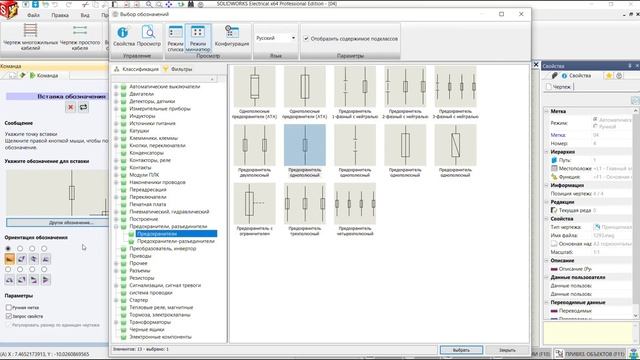Select Предохранитель 1-фазный с нейтралью thumbnail
This screenshot has height=360, width=640.
[x=355, y=92]
